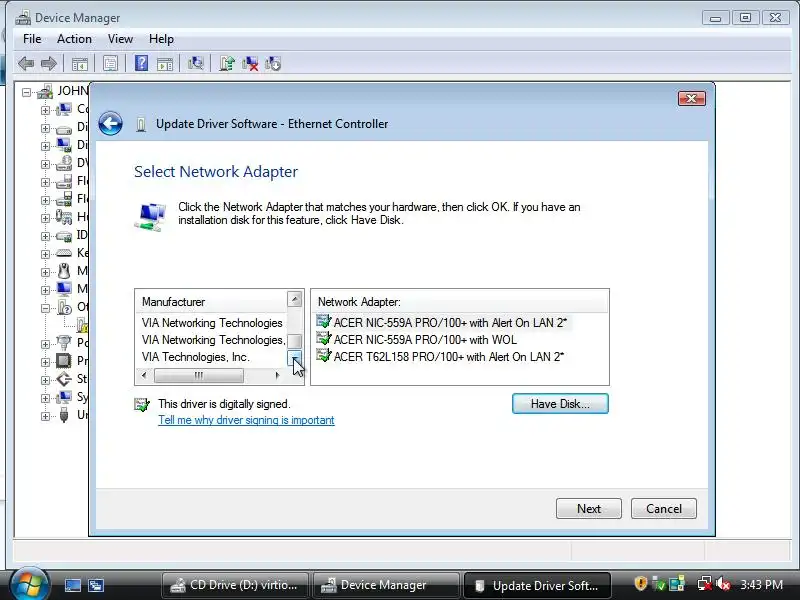Screen dimensions: 800x600
Task: Click the Manufacturer list horizontal scroll thumb
Action: point(199,376)
